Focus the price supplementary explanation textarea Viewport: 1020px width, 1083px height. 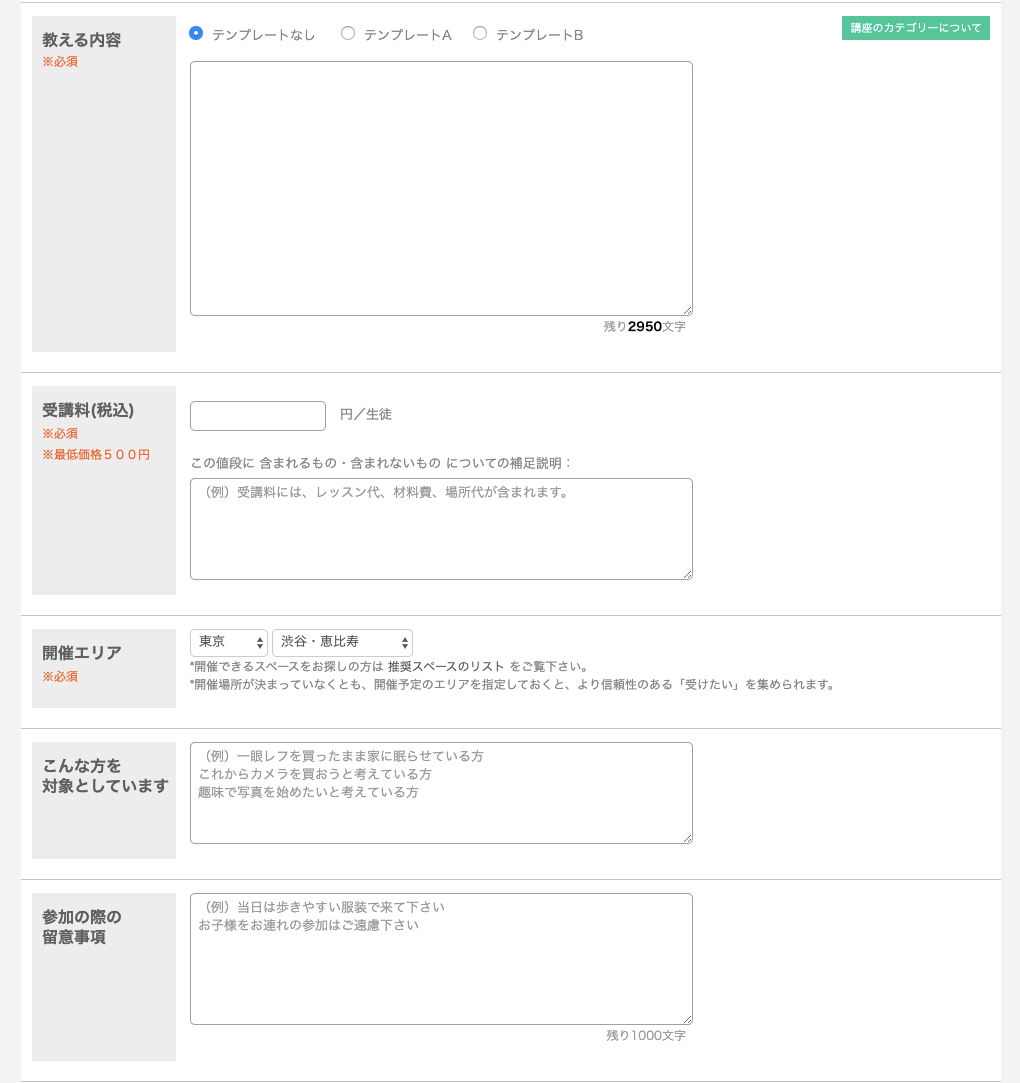(441, 529)
